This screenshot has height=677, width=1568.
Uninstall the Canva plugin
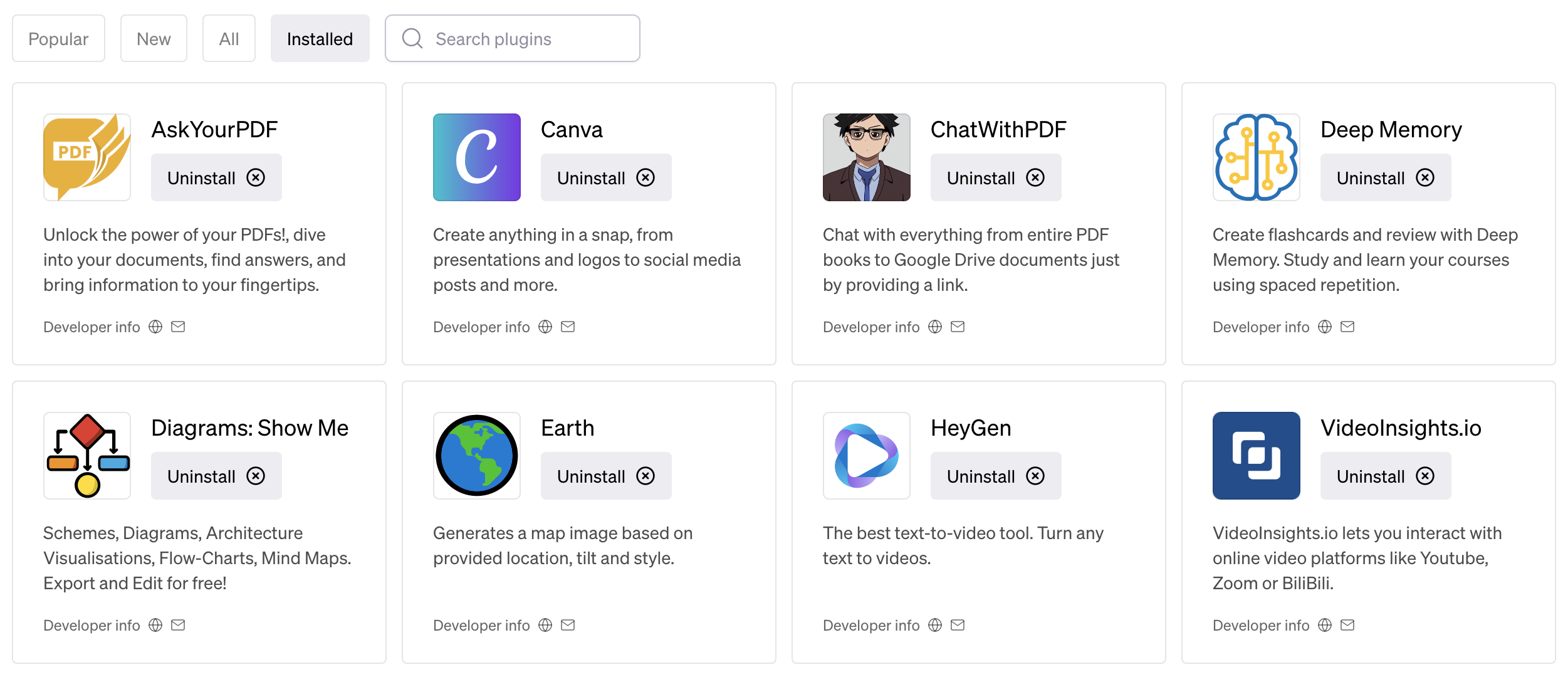coord(605,177)
